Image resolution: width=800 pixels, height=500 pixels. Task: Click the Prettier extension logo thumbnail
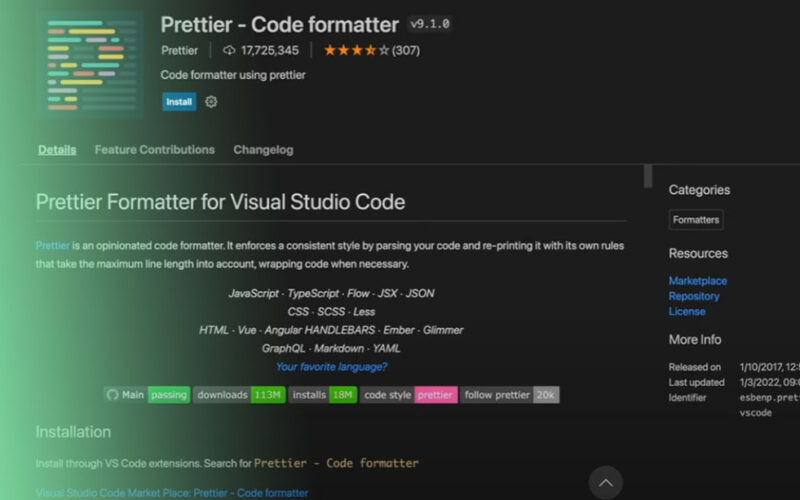(92, 65)
